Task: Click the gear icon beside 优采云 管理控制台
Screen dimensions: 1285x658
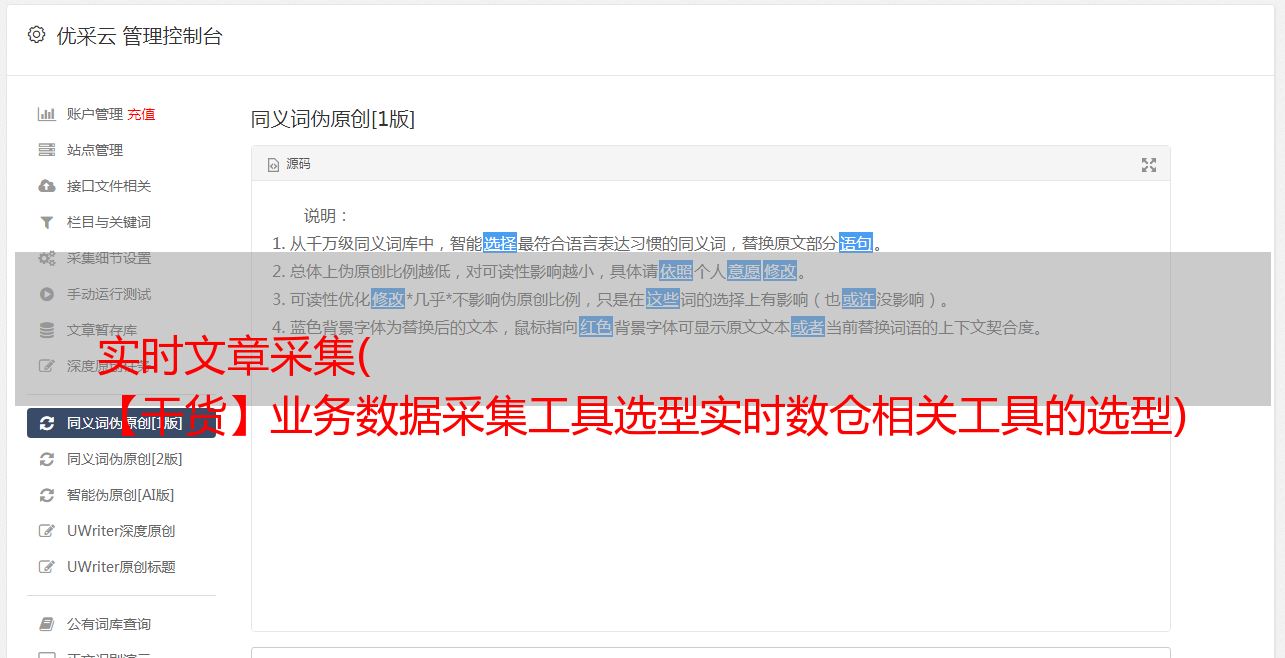Action: (x=37, y=35)
